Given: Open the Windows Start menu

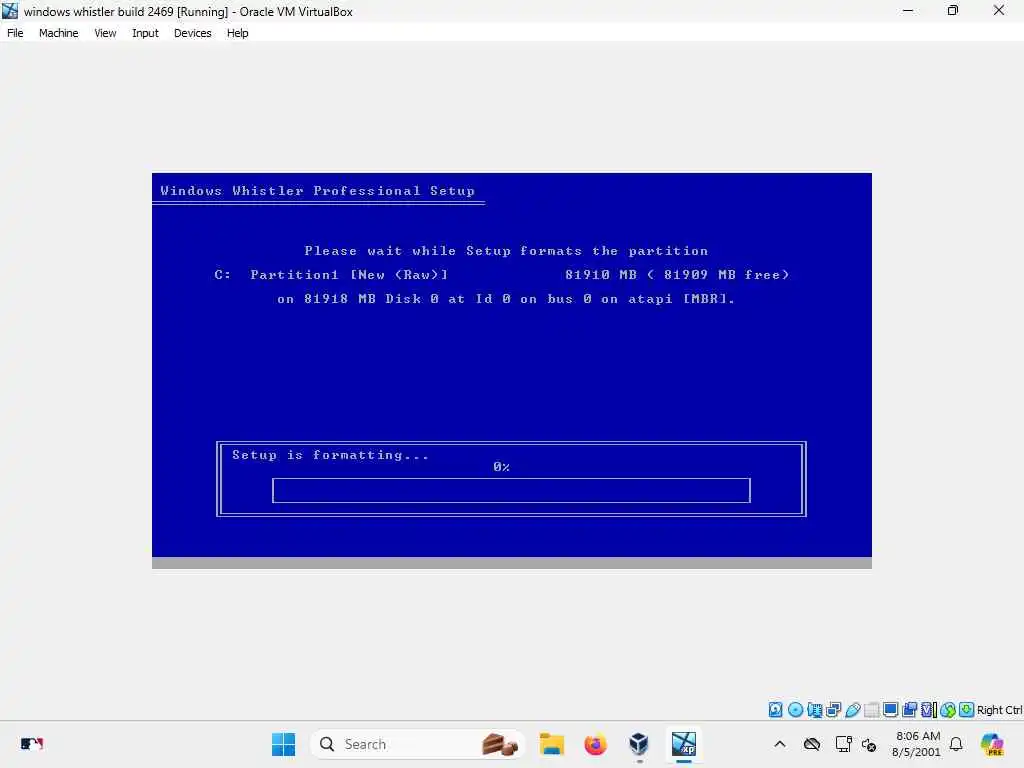Looking at the screenshot, I should point(283,744).
